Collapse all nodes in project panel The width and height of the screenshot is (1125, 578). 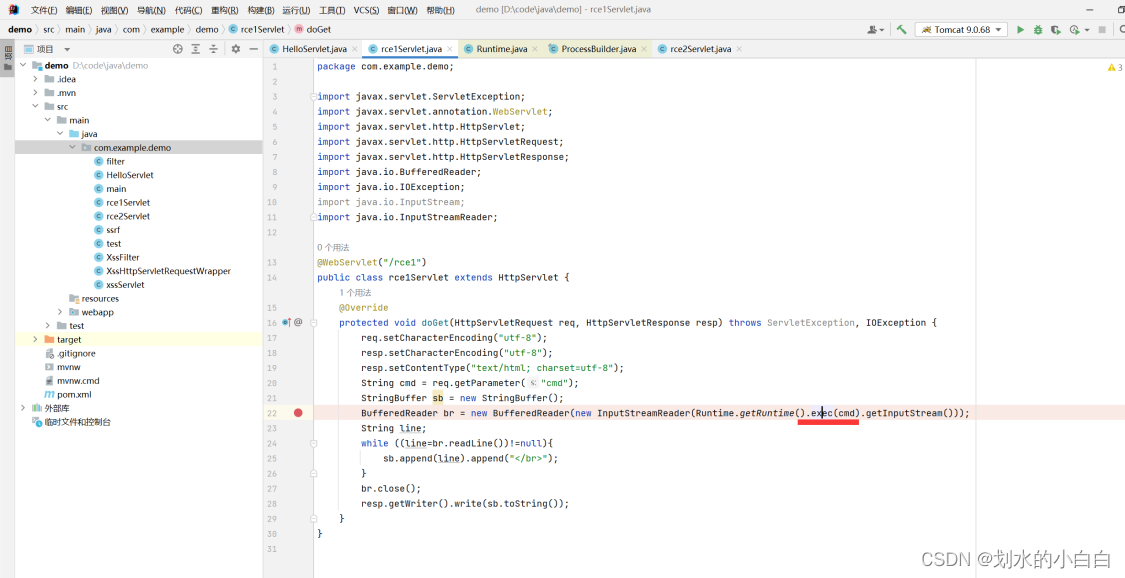[213, 49]
